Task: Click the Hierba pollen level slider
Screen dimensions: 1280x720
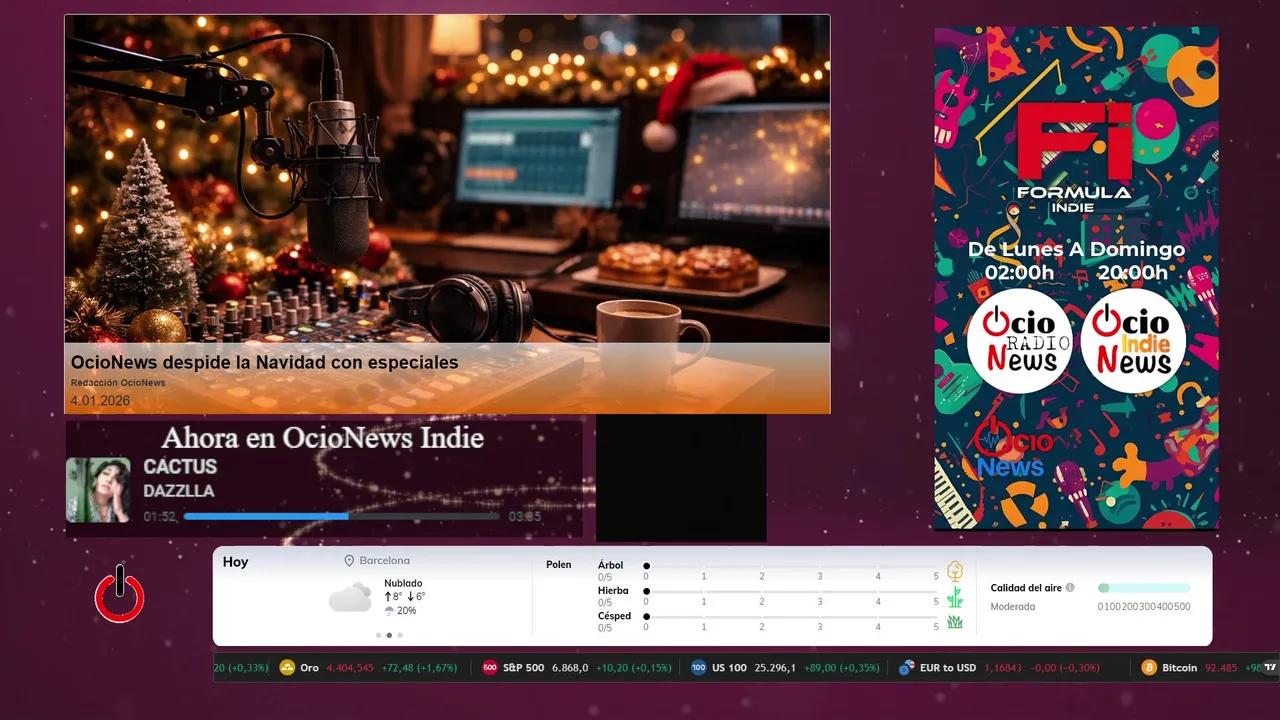Action: click(x=792, y=592)
